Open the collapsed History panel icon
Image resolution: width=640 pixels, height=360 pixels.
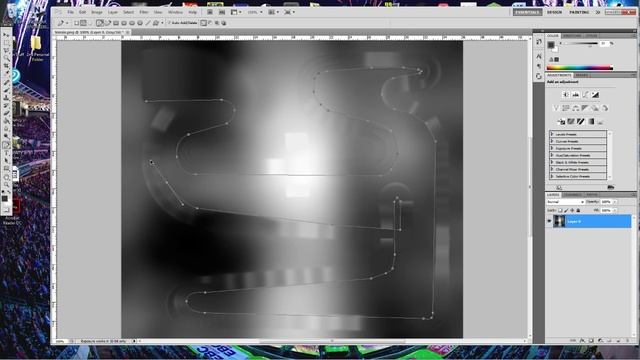[539, 42]
